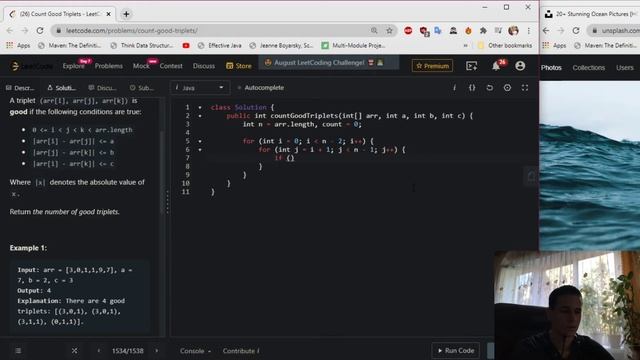Toggle the Autocomplete option
This screenshot has height=360, width=640.
[x=261, y=88]
